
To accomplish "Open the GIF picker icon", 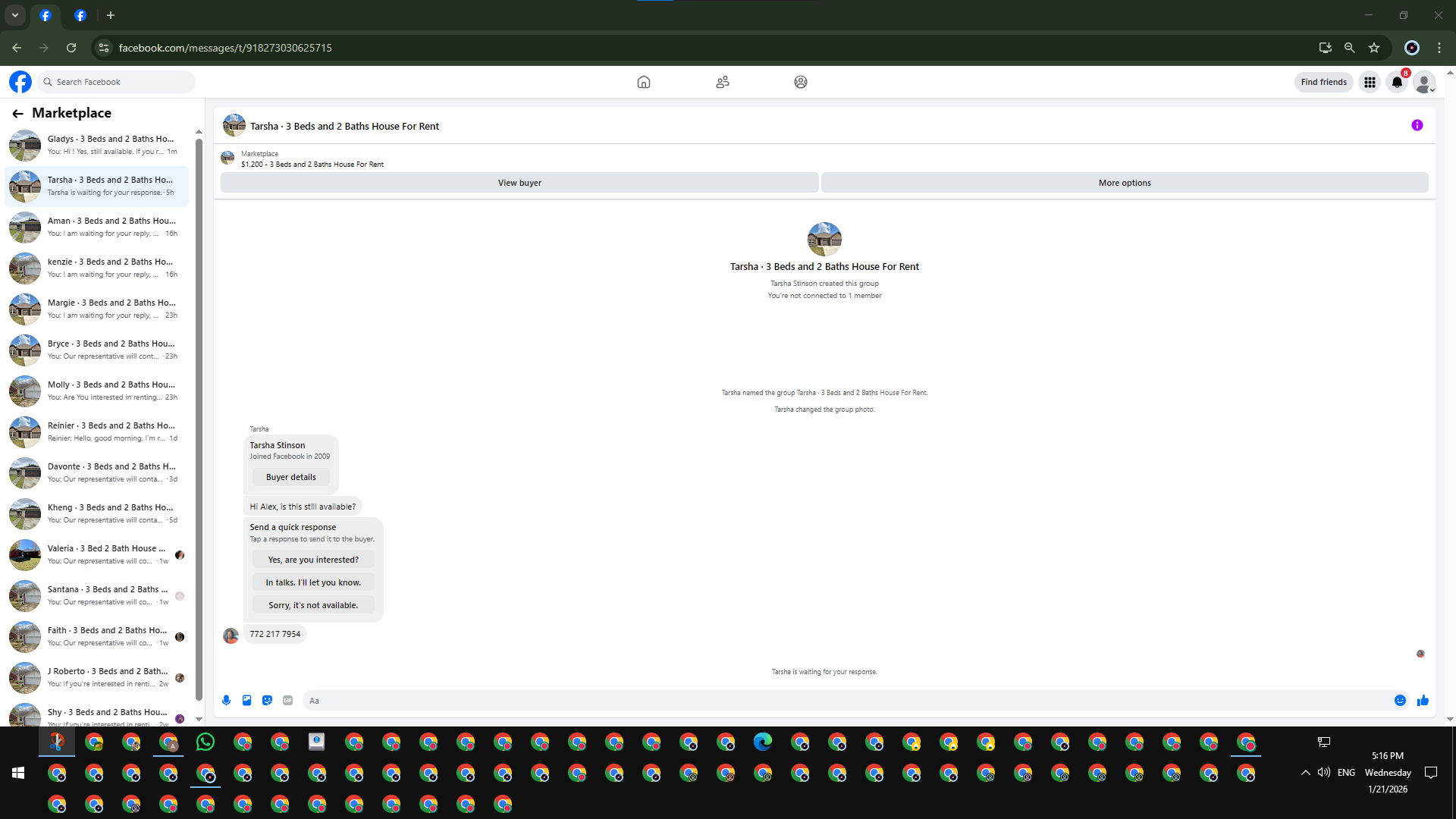I will (x=287, y=701).
